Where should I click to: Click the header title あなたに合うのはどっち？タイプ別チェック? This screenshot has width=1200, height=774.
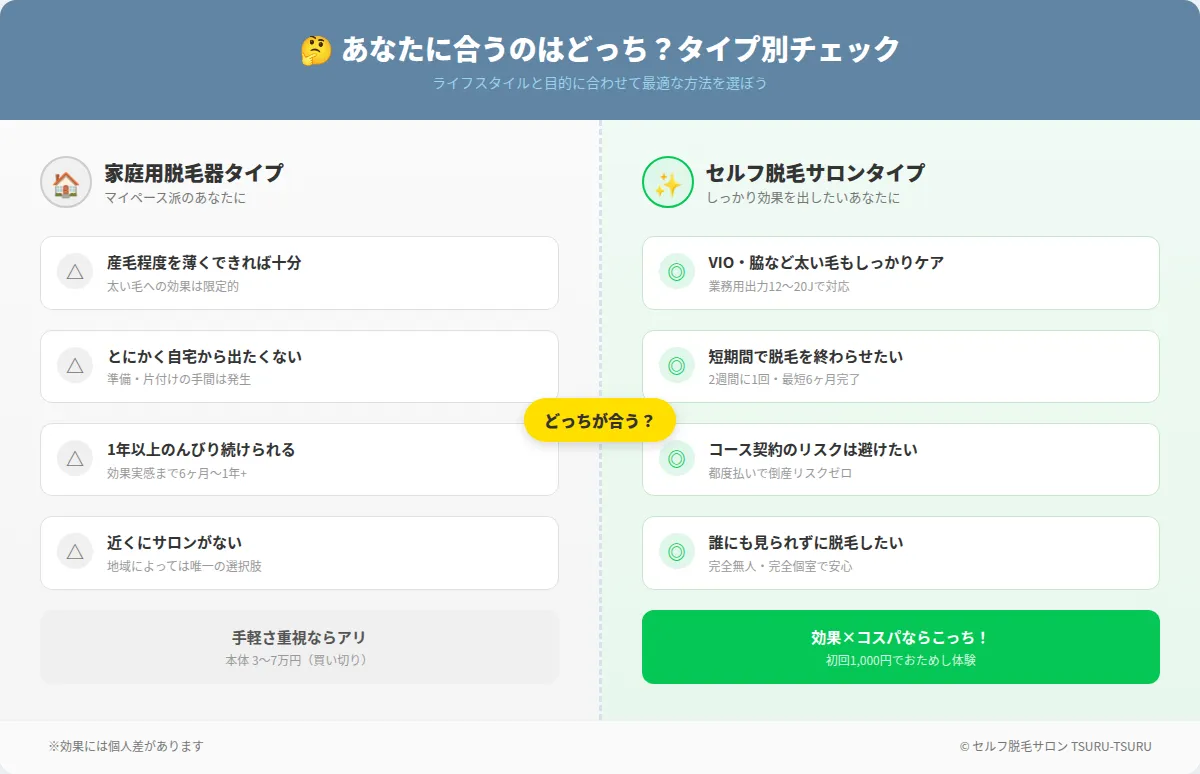tap(620, 49)
